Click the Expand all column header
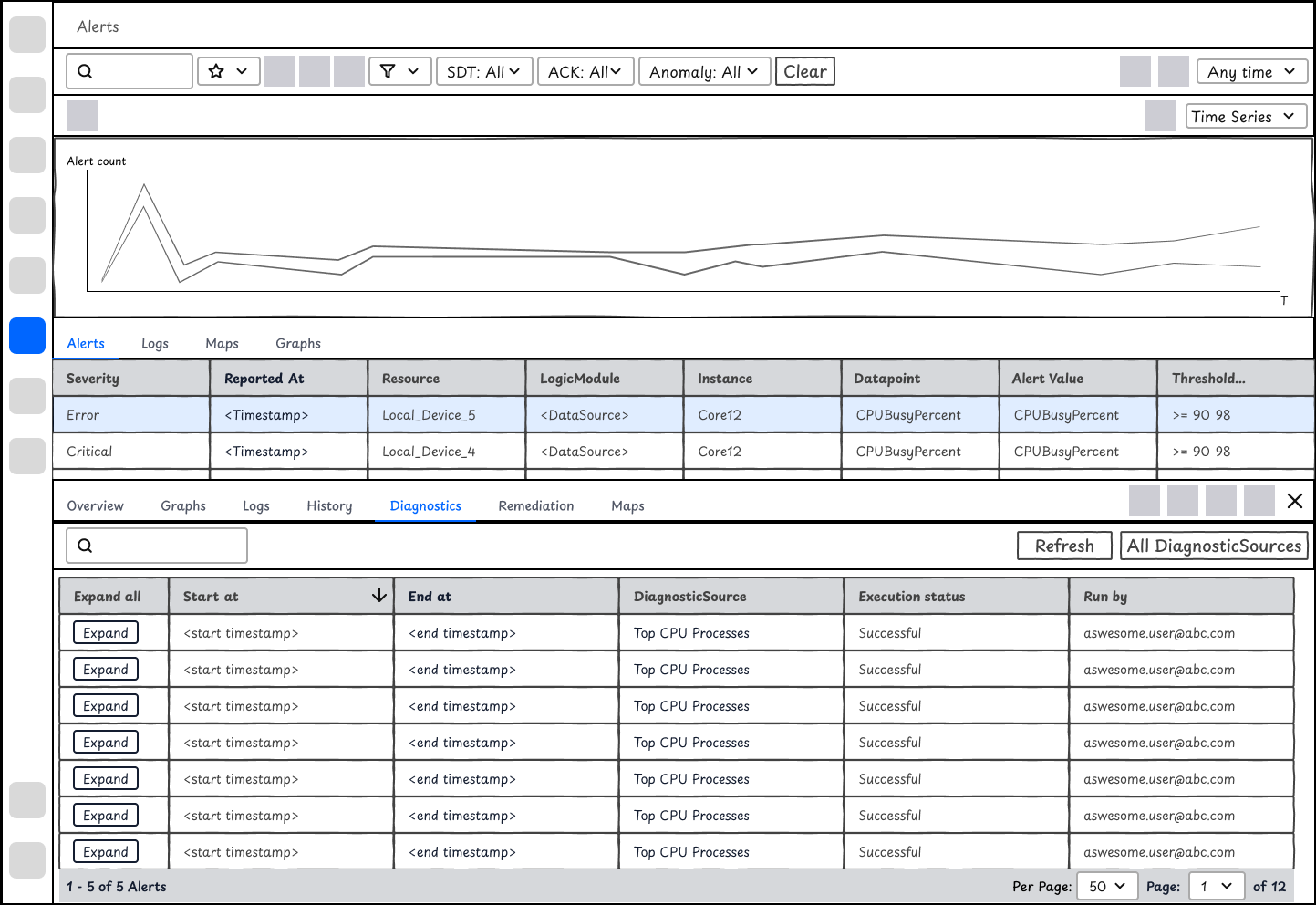 (114, 596)
